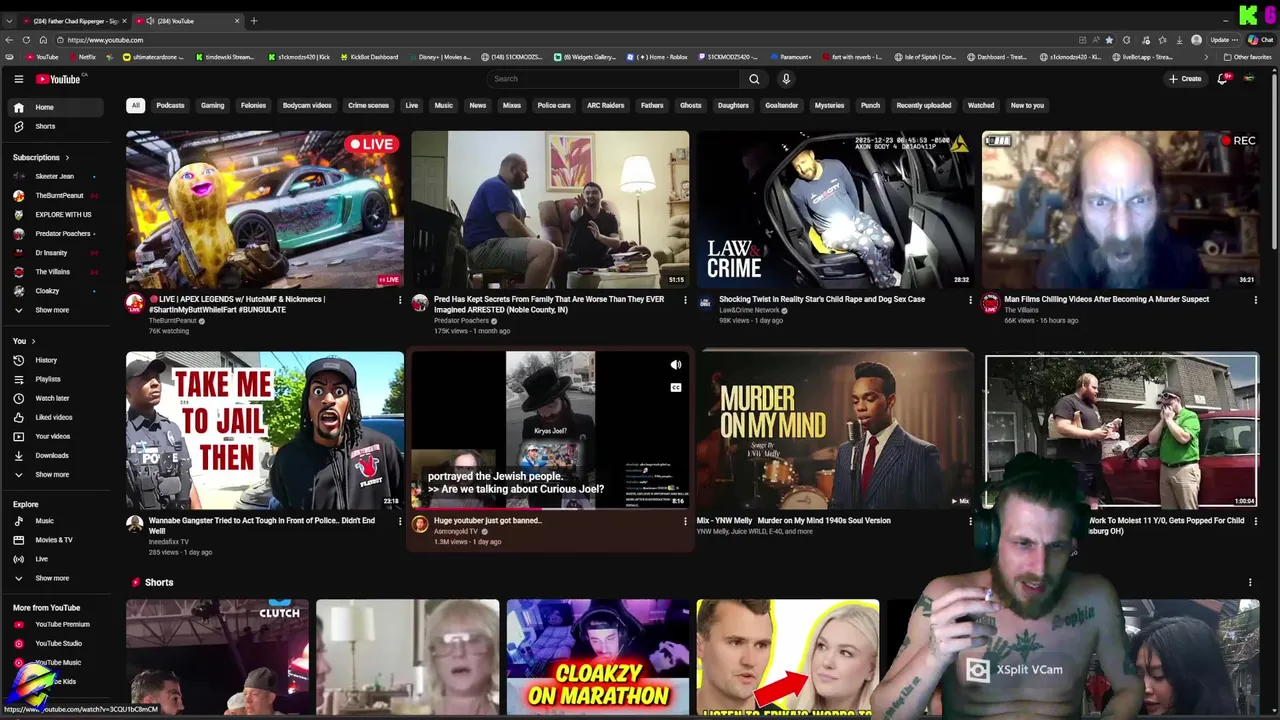
Task: Open Law&Crime Network channel link
Action: click(x=749, y=310)
